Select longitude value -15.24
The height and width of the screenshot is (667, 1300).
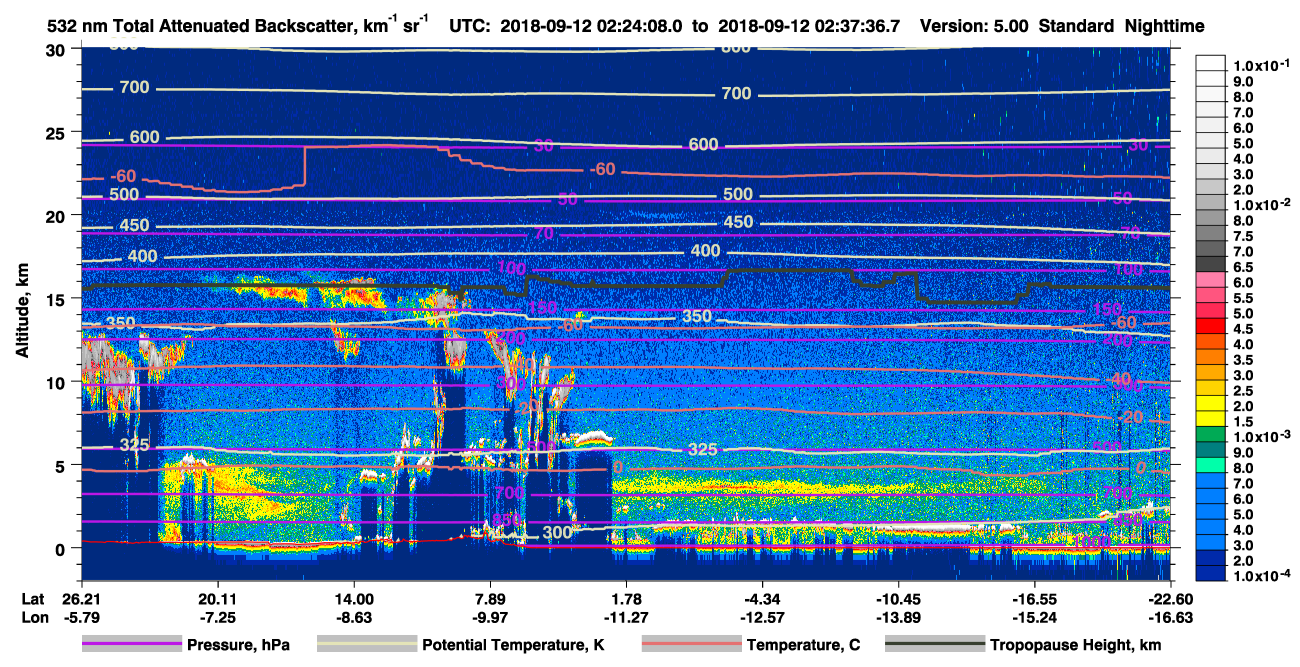pyautogui.click(x=1034, y=617)
